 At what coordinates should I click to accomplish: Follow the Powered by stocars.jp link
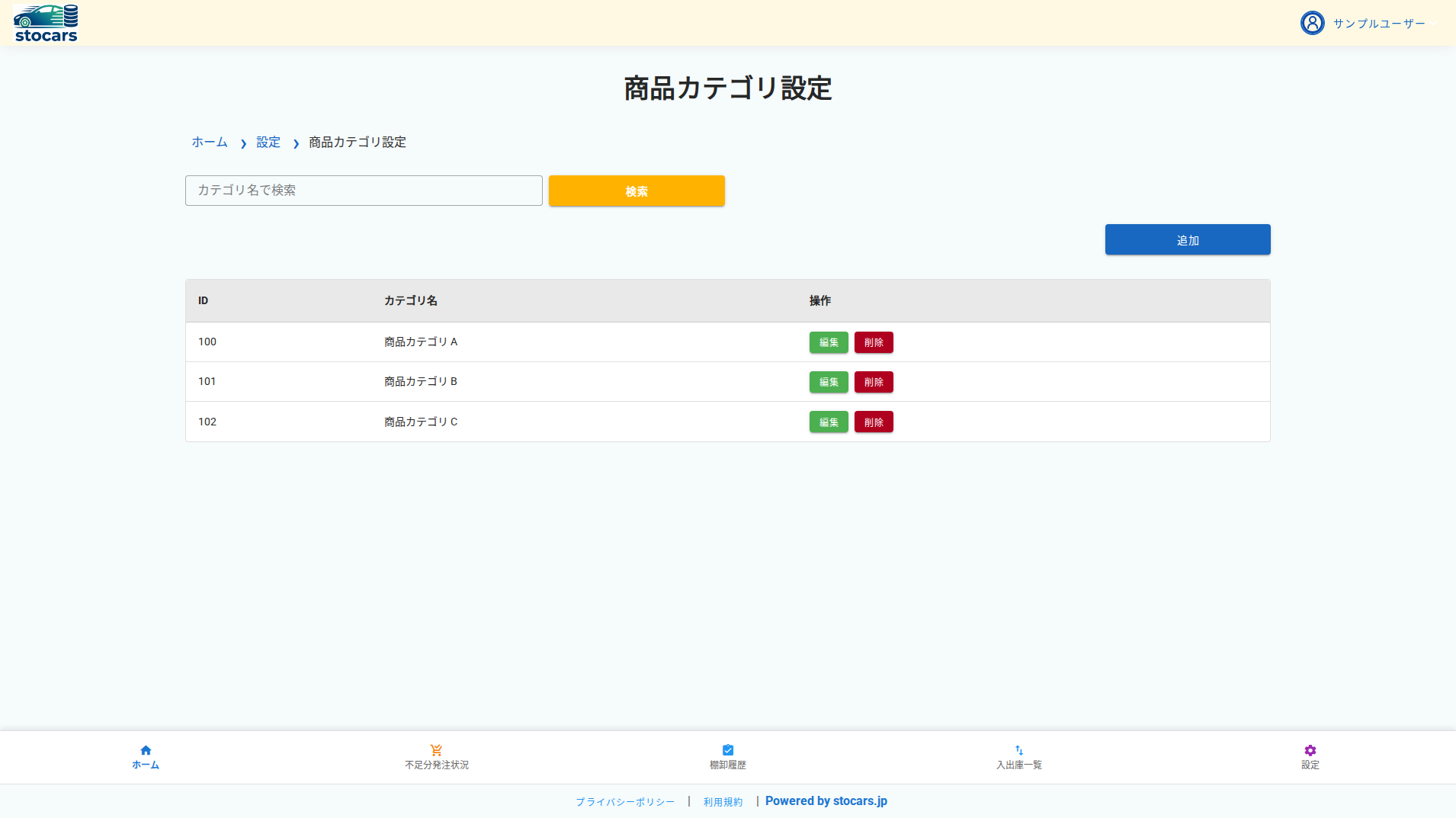click(x=826, y=800)
